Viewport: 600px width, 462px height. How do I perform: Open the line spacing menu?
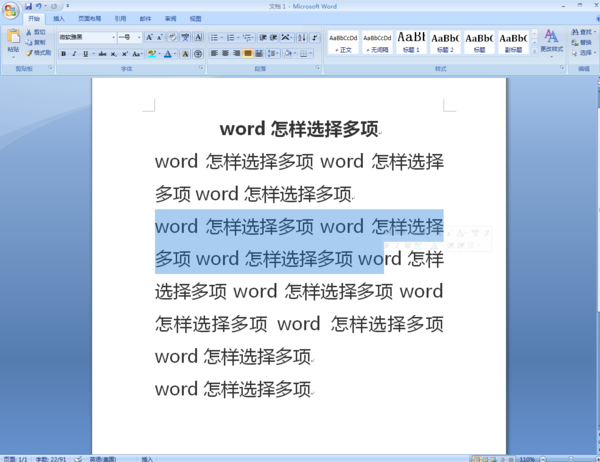coord(273,53)
